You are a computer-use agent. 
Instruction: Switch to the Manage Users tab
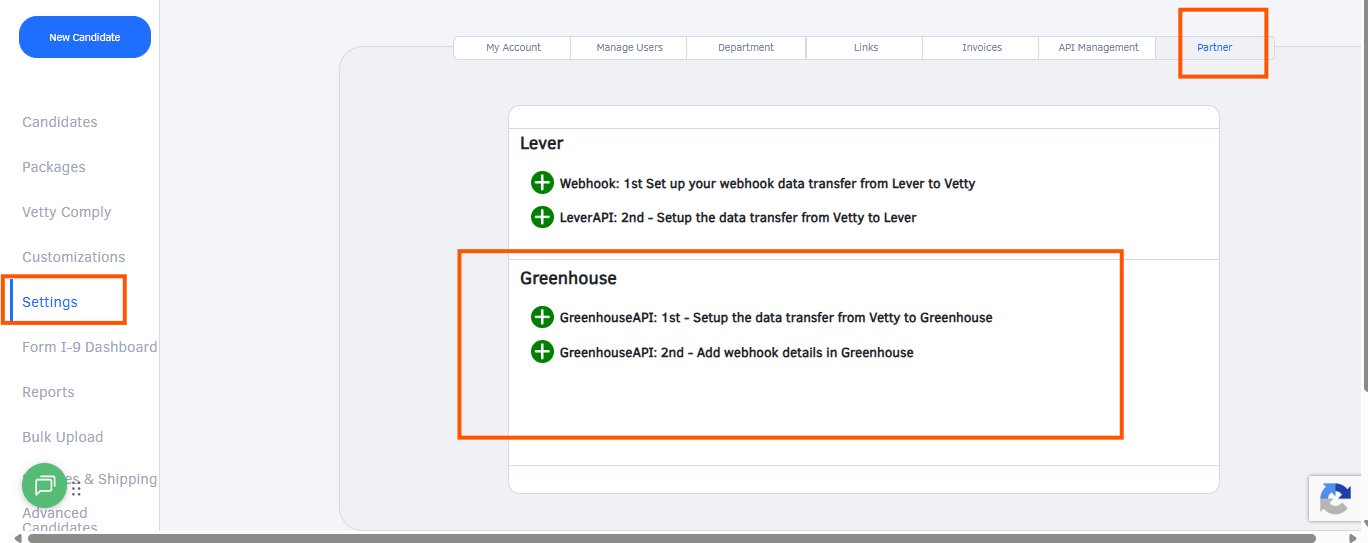click(x=629, y=47)
